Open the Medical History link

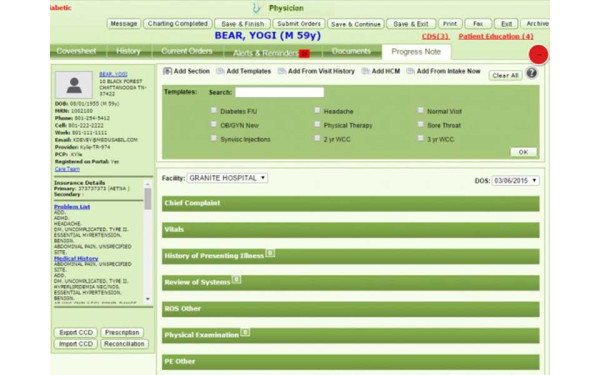coord(76,258)
